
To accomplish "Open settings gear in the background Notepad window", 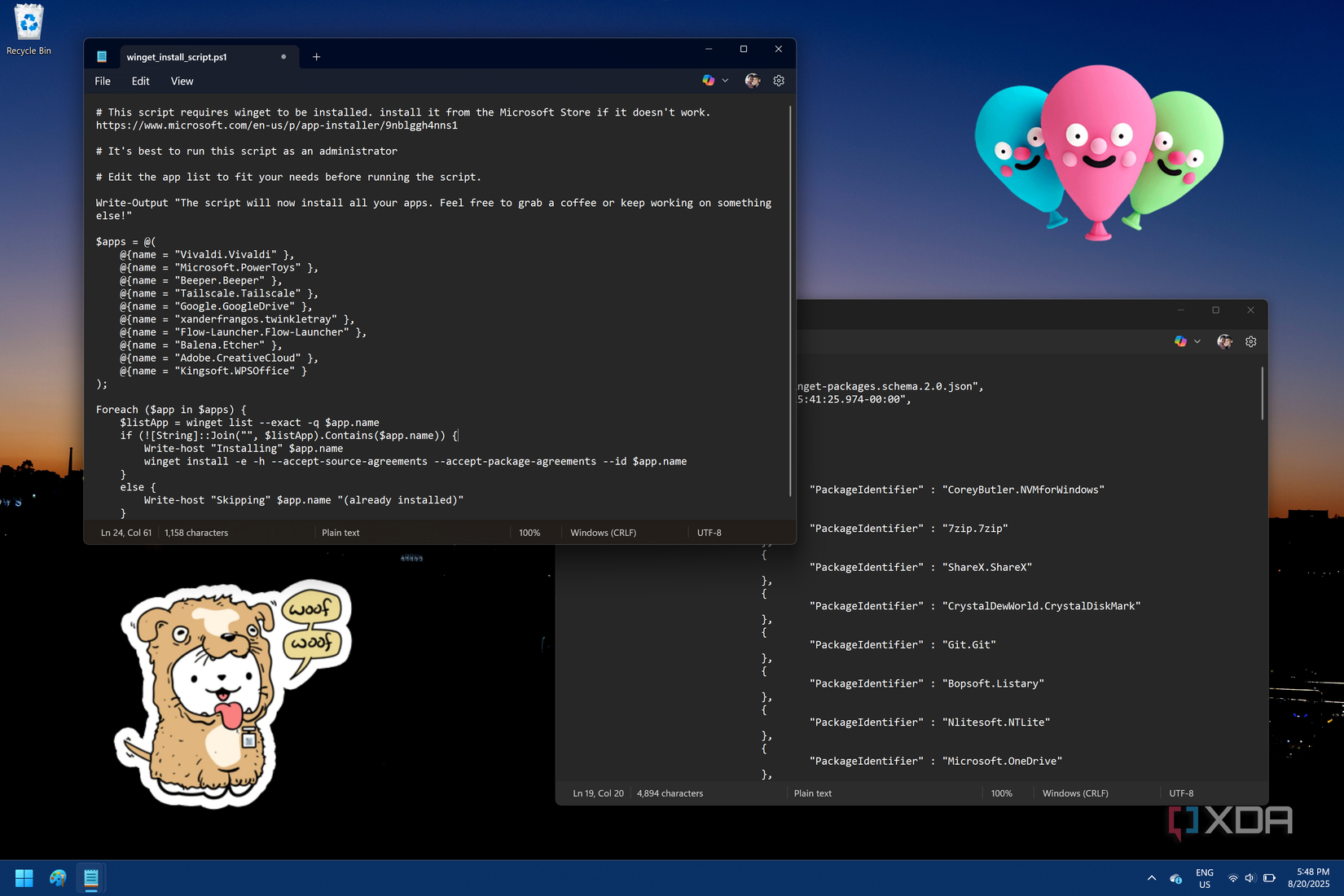I will tap(1251, 342).
